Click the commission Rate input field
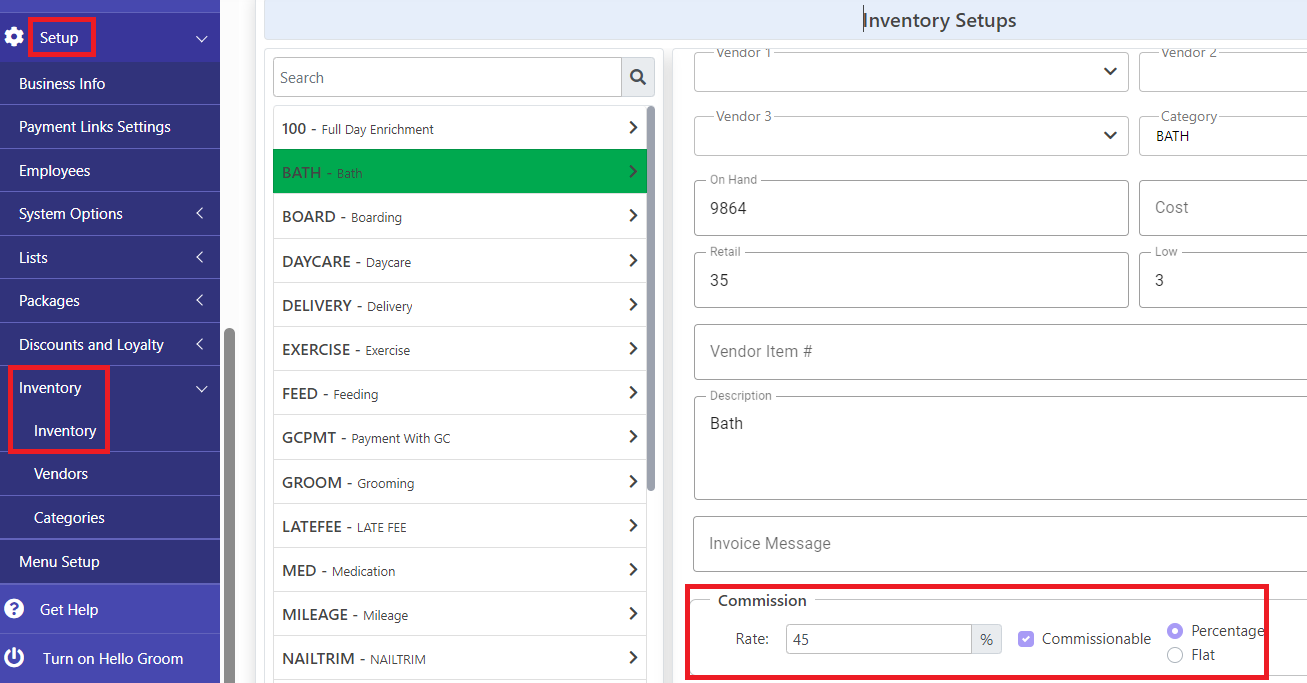The width and height of the screenshot is (1307, 683). [878, 639]
